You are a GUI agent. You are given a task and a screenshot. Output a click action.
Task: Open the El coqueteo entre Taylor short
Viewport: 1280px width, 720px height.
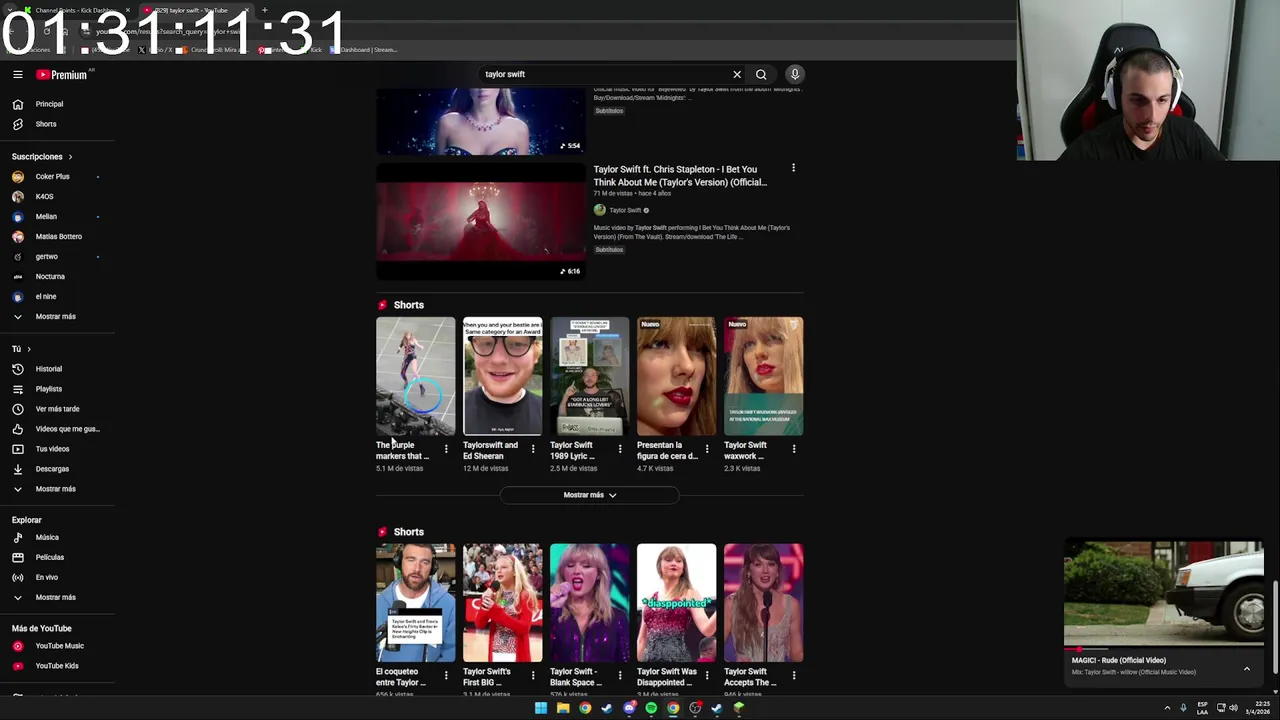tap(415, 603)
